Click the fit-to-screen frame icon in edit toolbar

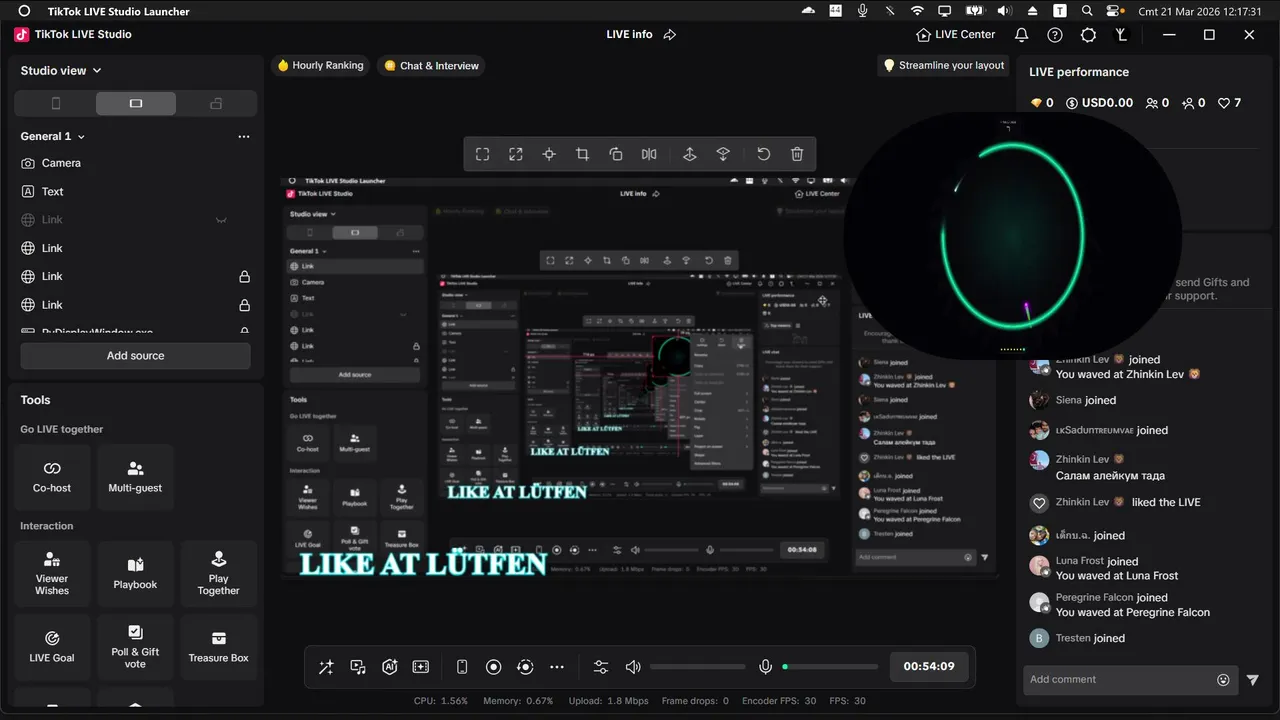[x=482, y=154]
